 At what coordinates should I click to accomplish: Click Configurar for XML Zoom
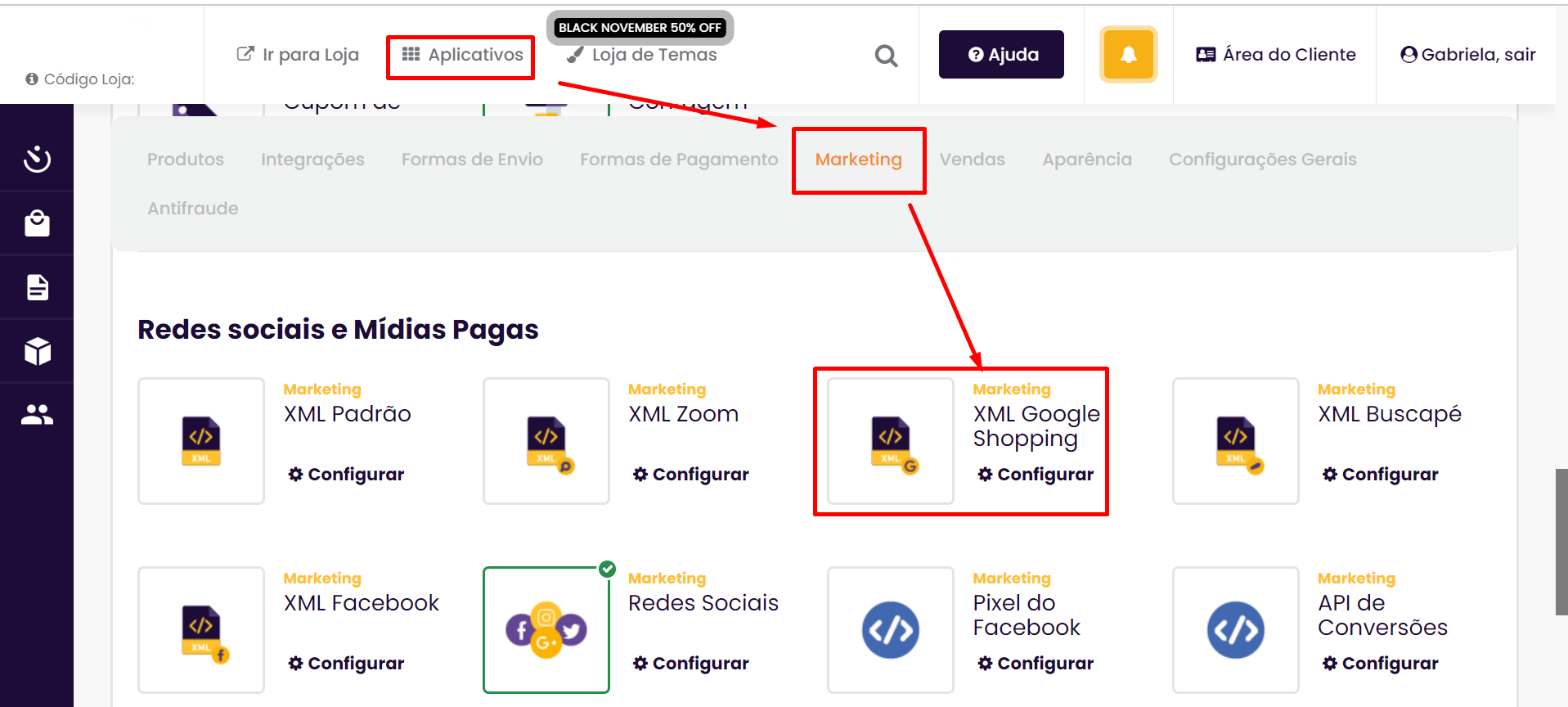point(691,475)
